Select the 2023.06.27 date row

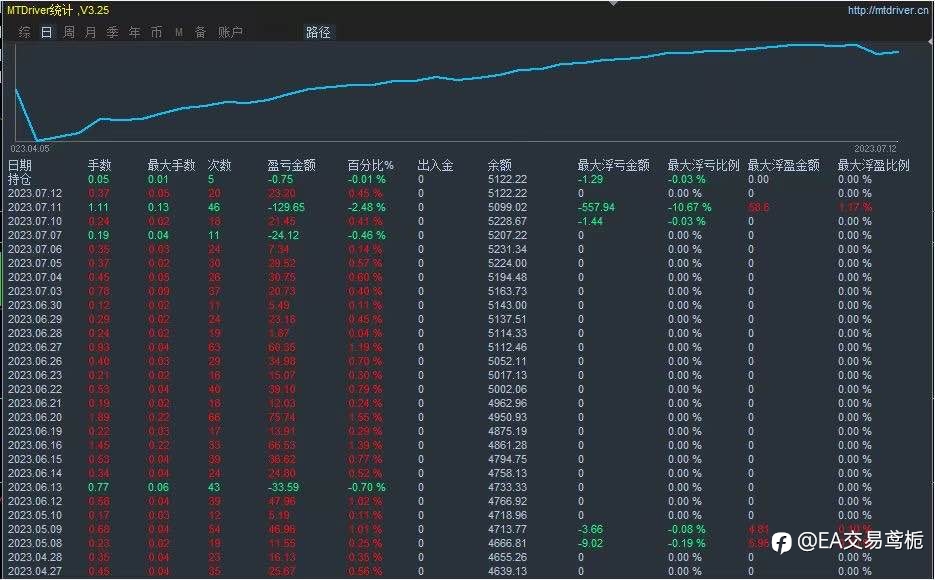(x=35, y=347)
